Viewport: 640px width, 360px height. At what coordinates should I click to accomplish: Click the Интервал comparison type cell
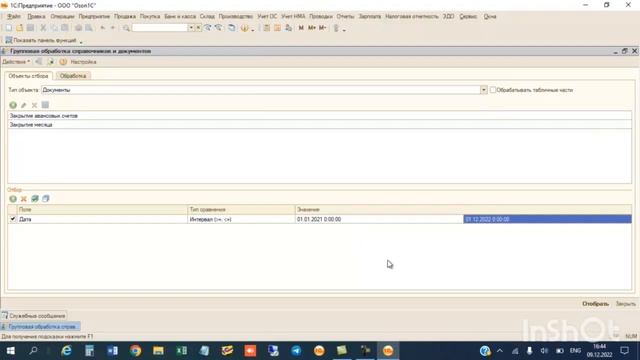coord(241,219)
